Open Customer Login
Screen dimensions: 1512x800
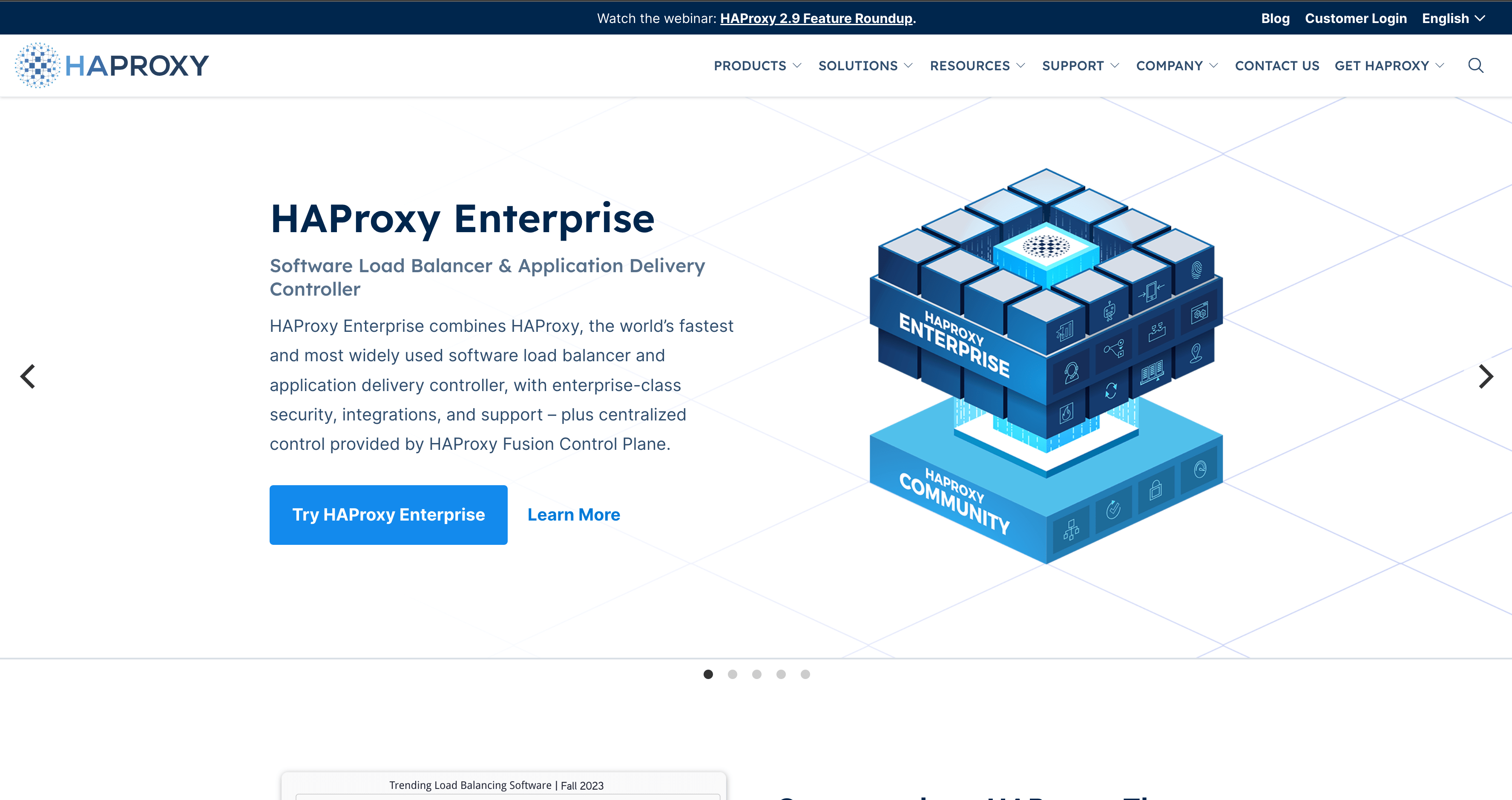click(x=1355, y=18)
